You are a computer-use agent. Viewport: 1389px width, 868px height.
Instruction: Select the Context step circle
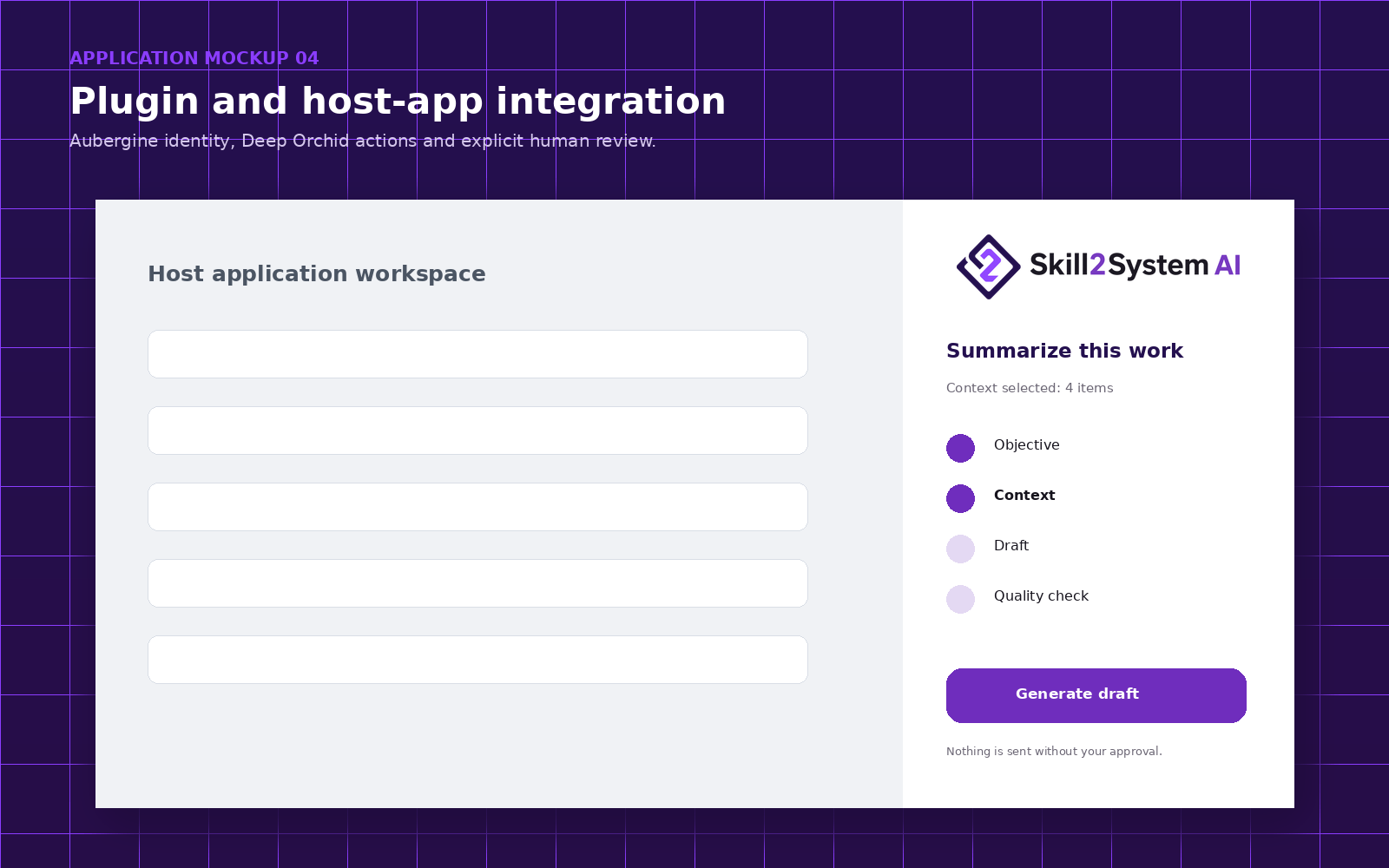(960, 498)
